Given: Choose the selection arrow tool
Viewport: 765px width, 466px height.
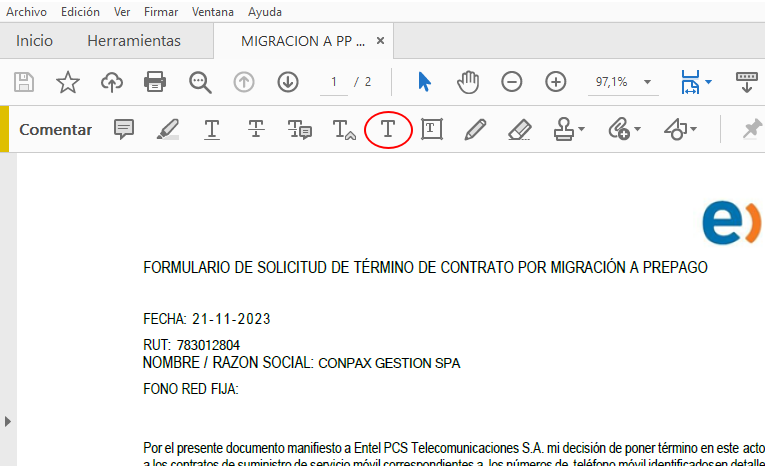Looking at the screenshot, I should pos(424,82).
